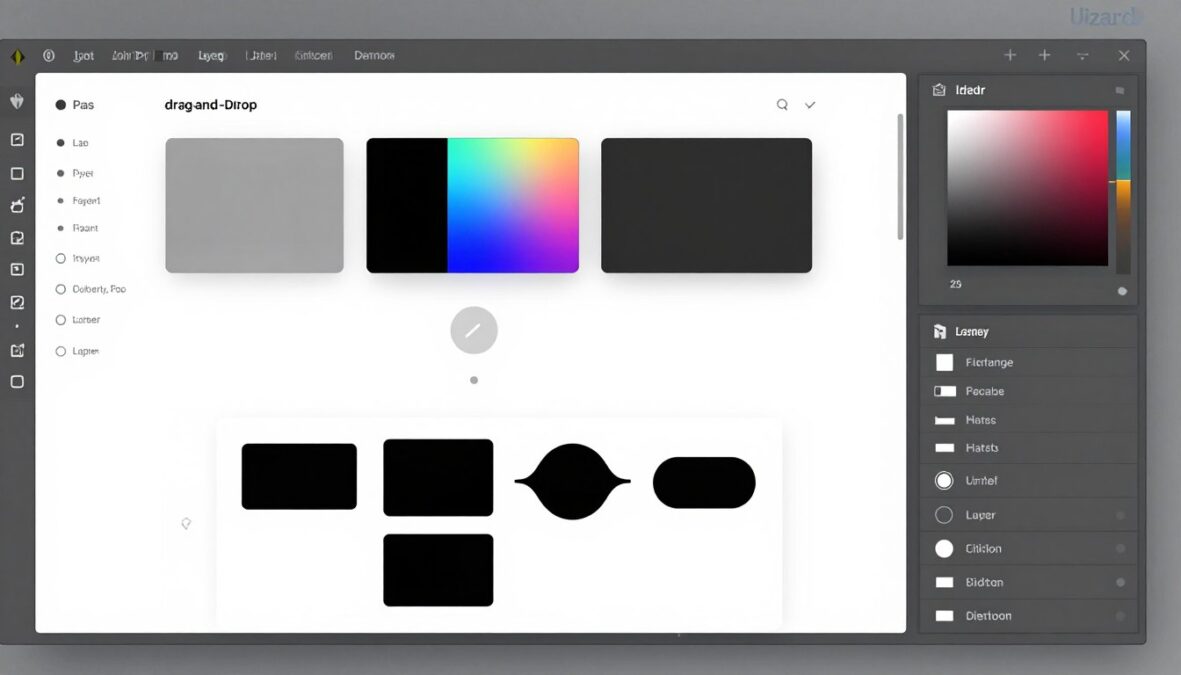This screenshot has width=1181, height=675.
Task: Click the bar icon beside Hates
Action: point(944,420)
